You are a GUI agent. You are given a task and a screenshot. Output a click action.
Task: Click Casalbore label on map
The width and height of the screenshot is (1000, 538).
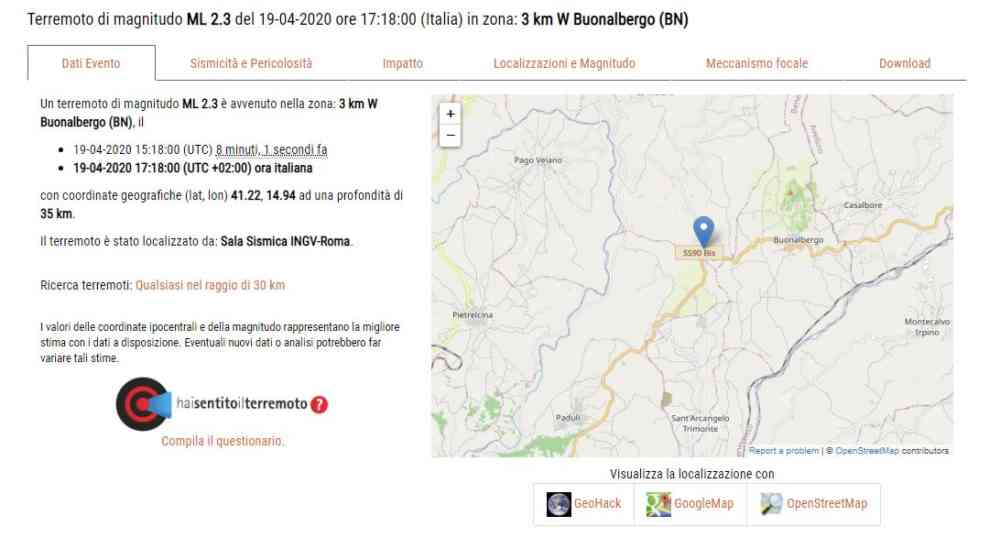[863, 205]
